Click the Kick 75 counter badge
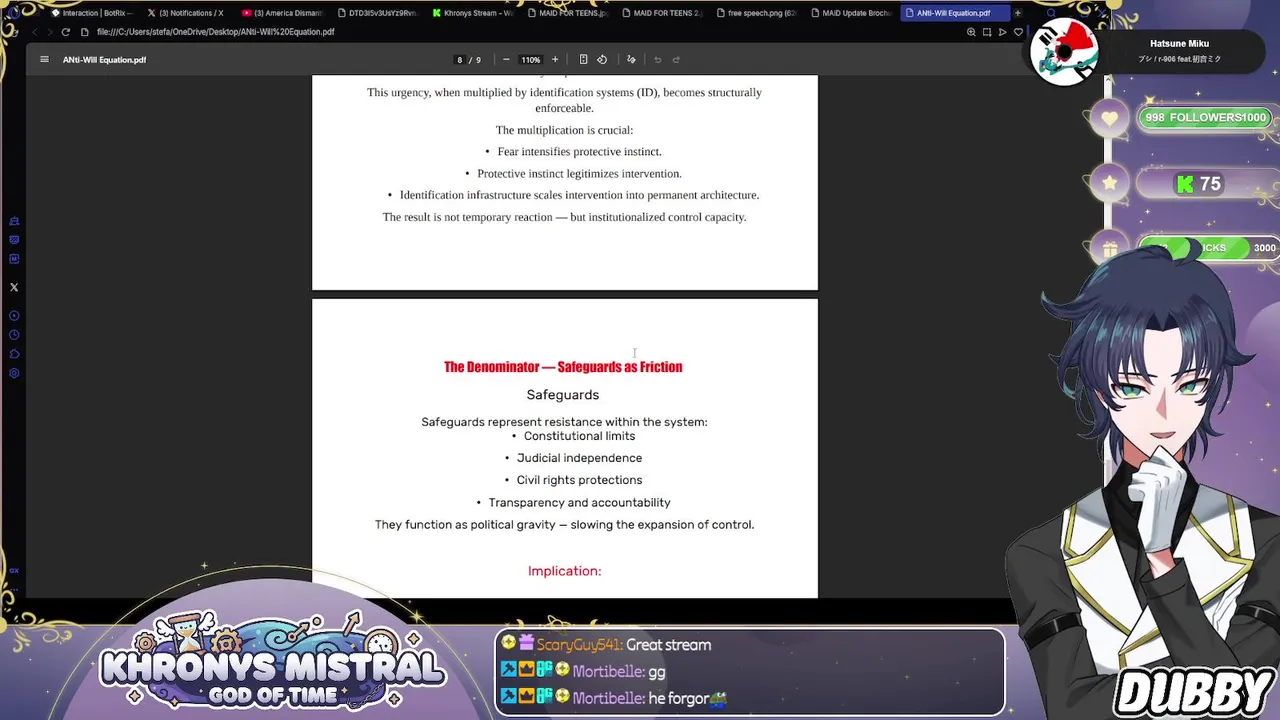The height and width of the screenshot is (720, 1280). [1199, 184]
